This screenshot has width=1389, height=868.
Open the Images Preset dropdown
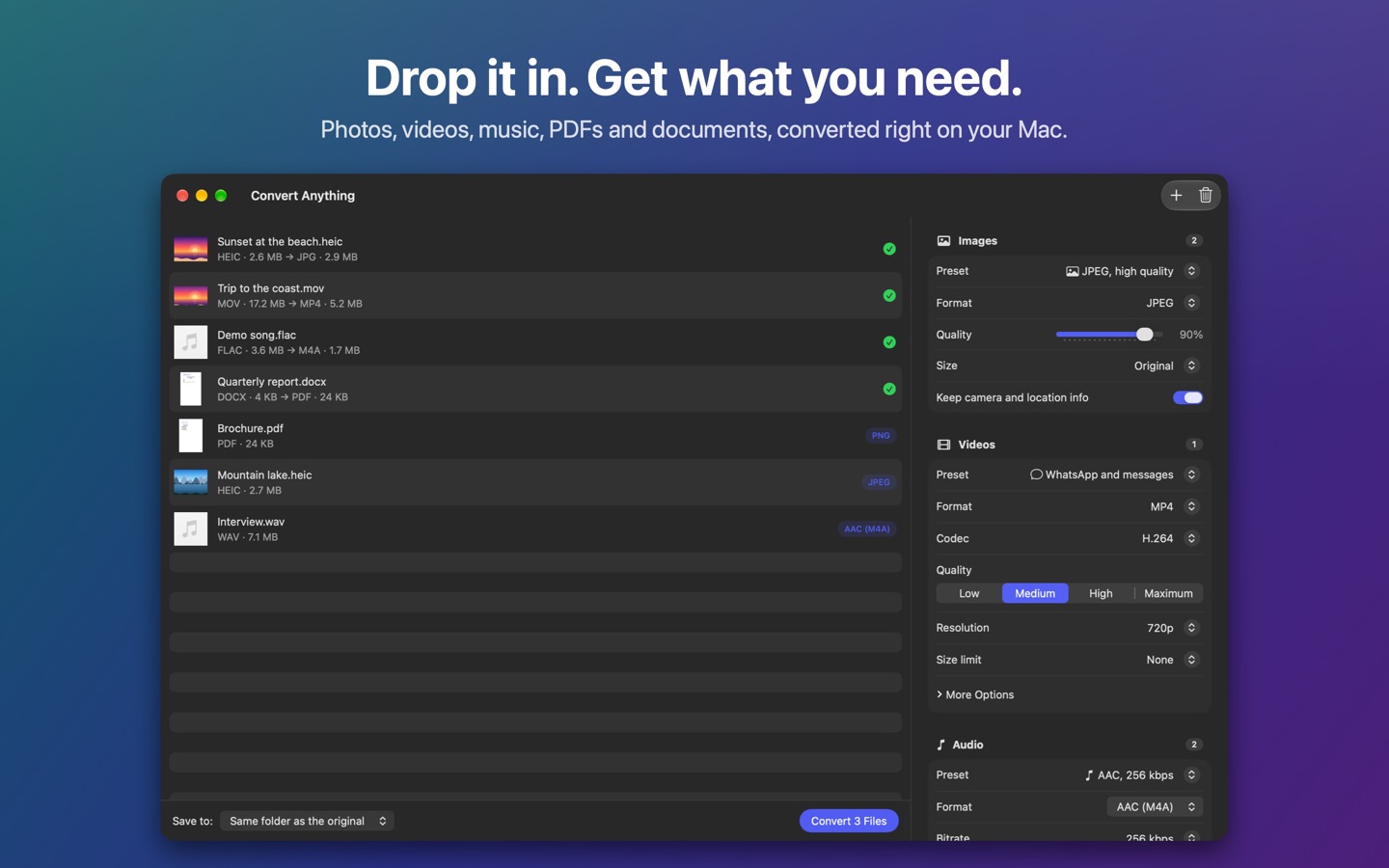click(x=1132, y=271)
